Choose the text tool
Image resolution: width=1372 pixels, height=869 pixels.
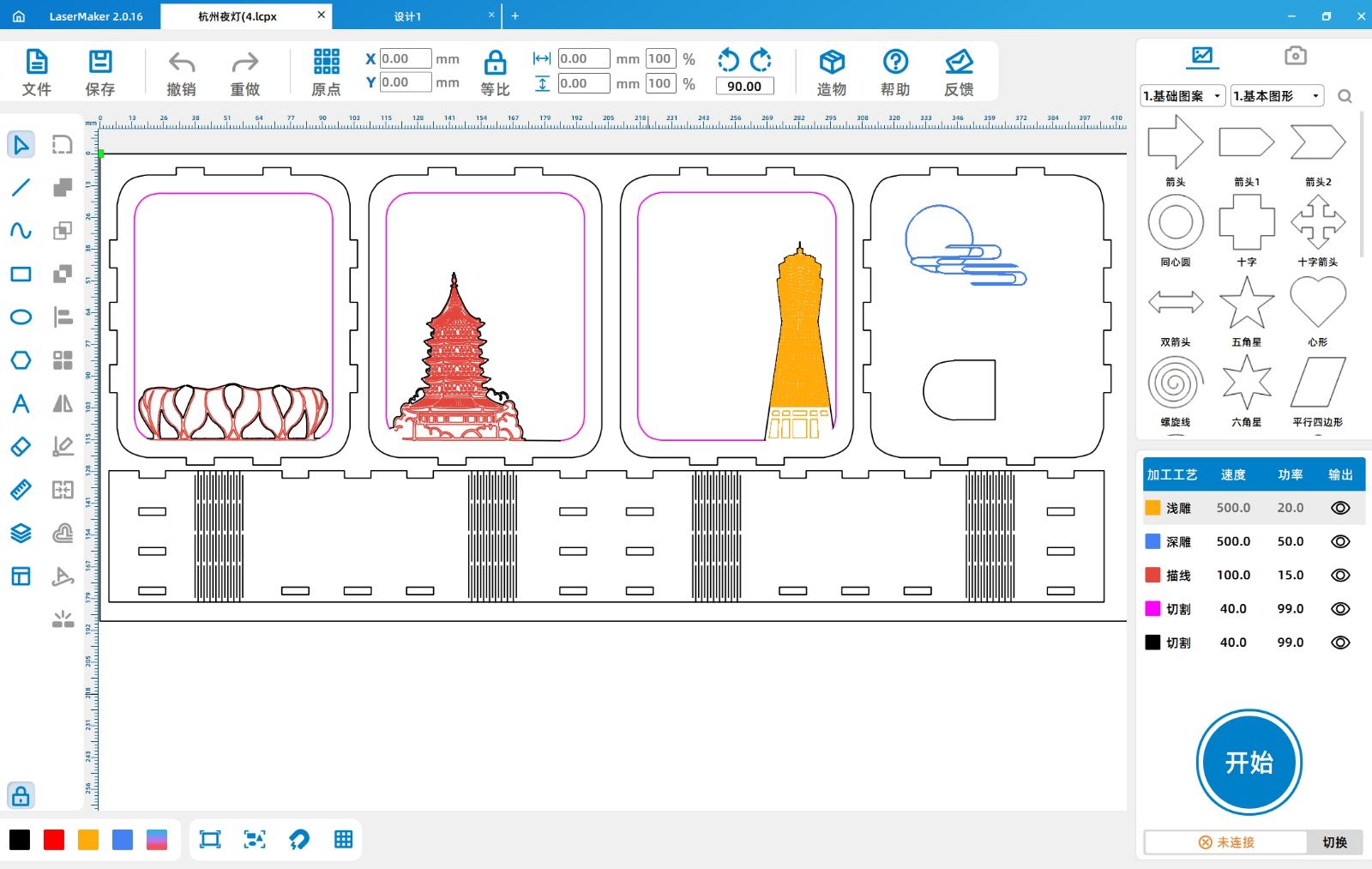coord(21,404)
